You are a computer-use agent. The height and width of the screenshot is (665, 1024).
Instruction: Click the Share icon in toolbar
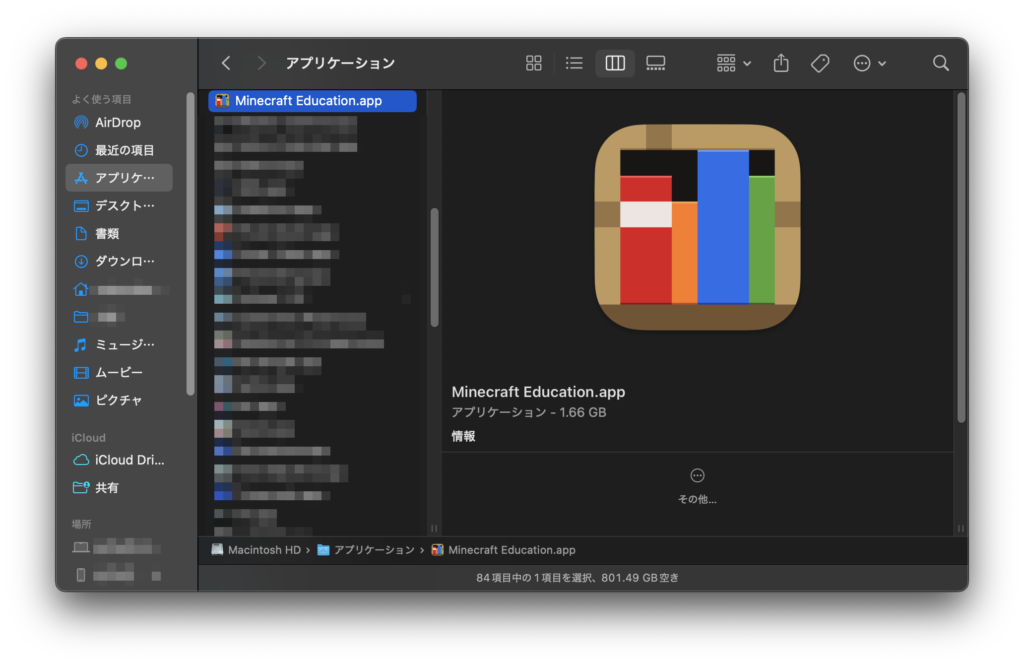coord(781,63)
